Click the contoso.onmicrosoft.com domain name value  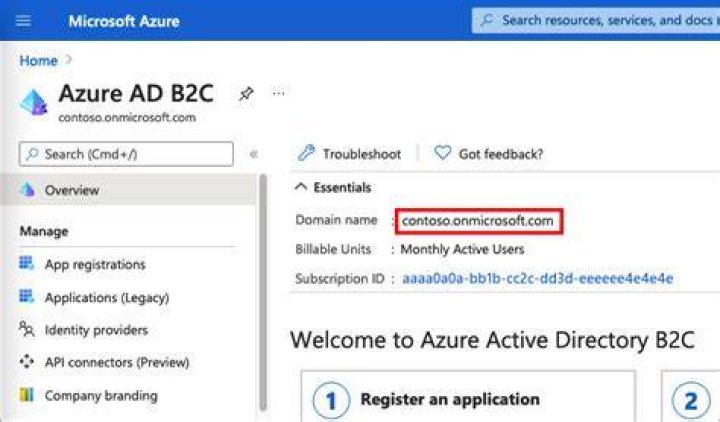[x=478, y=221]
